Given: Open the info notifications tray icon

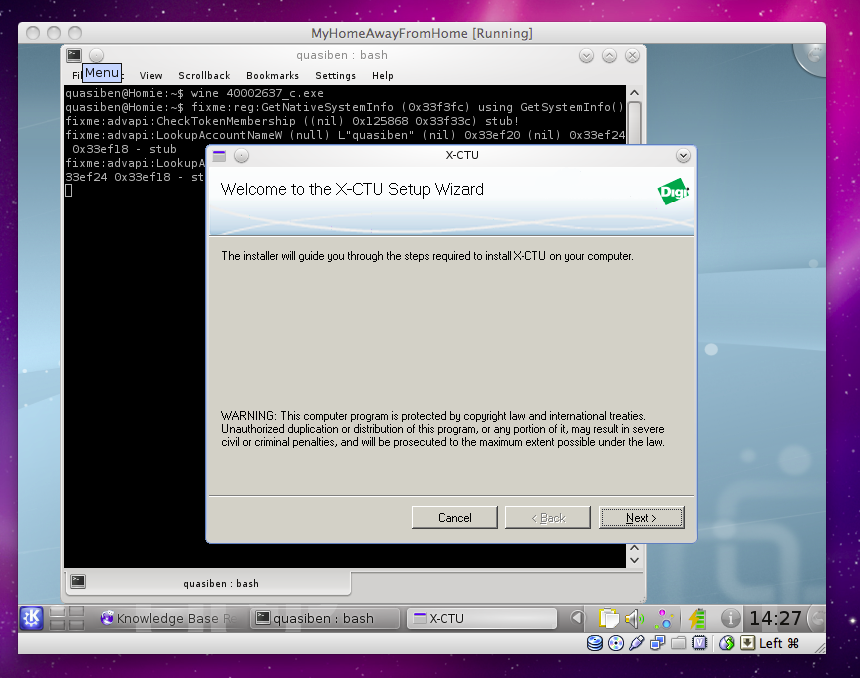Looking at the screenshot, I should point(731,619).
